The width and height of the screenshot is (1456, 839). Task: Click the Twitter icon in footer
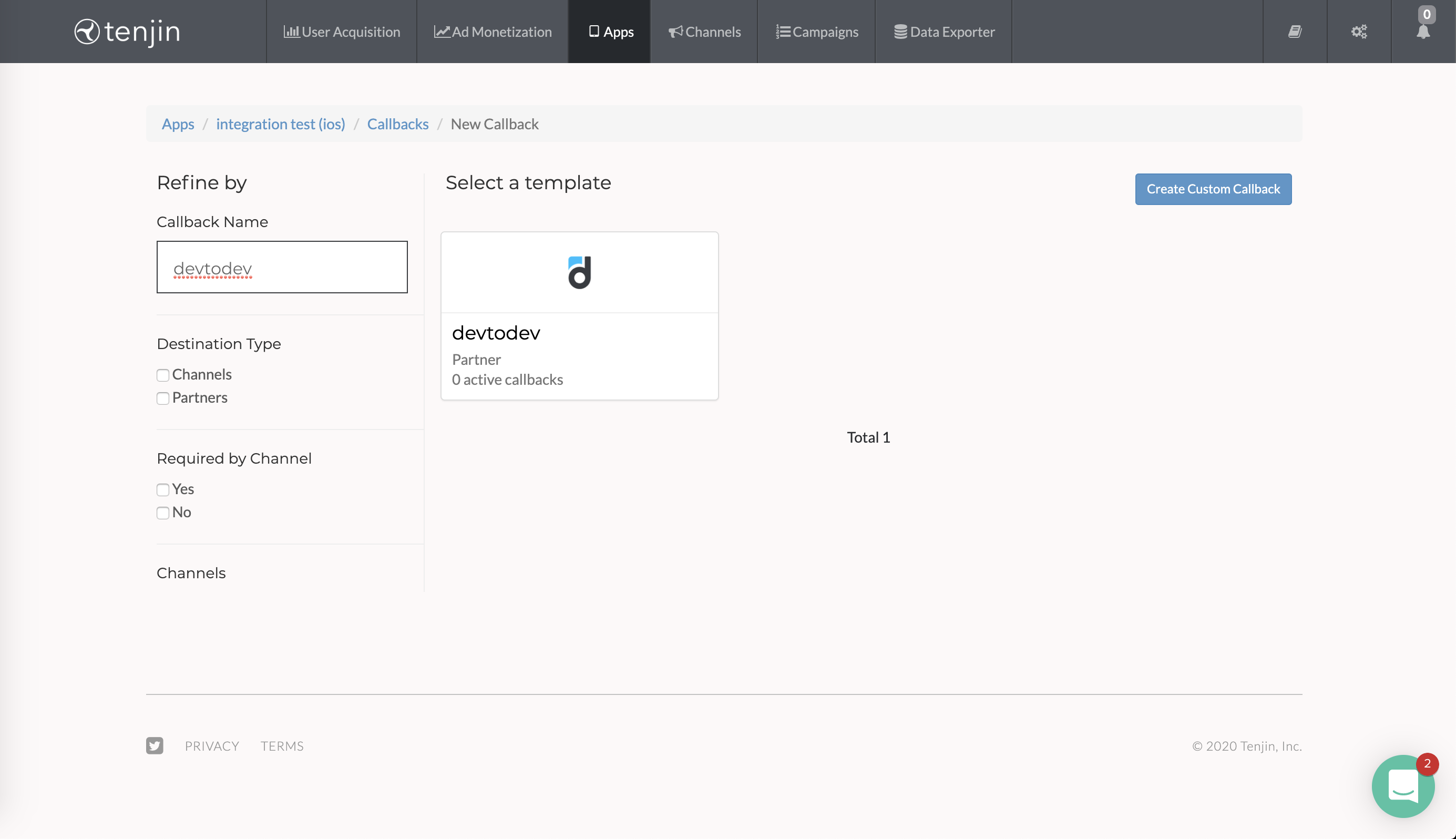155,745
